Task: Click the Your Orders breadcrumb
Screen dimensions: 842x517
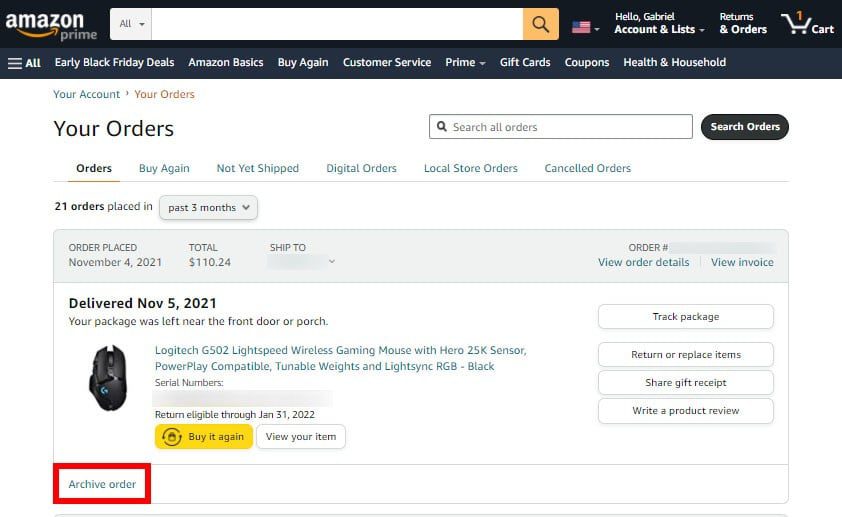Action: [164, 94]
